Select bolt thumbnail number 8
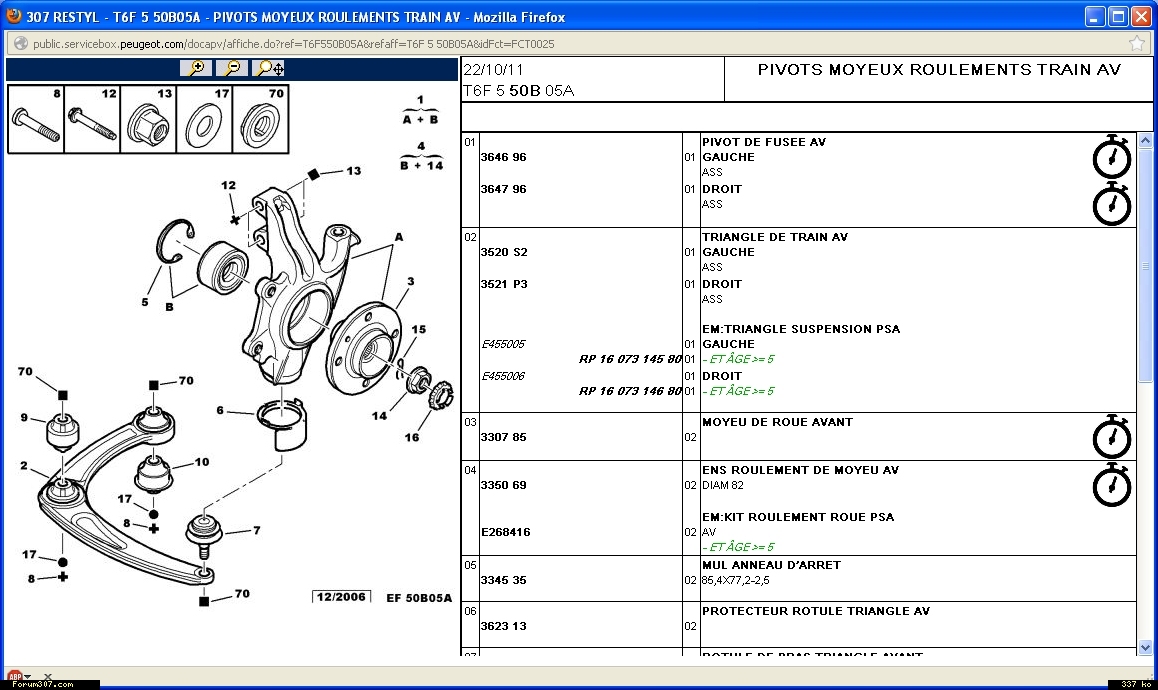This screenshot has height=690, width=1158. click(x=35, y=120)
